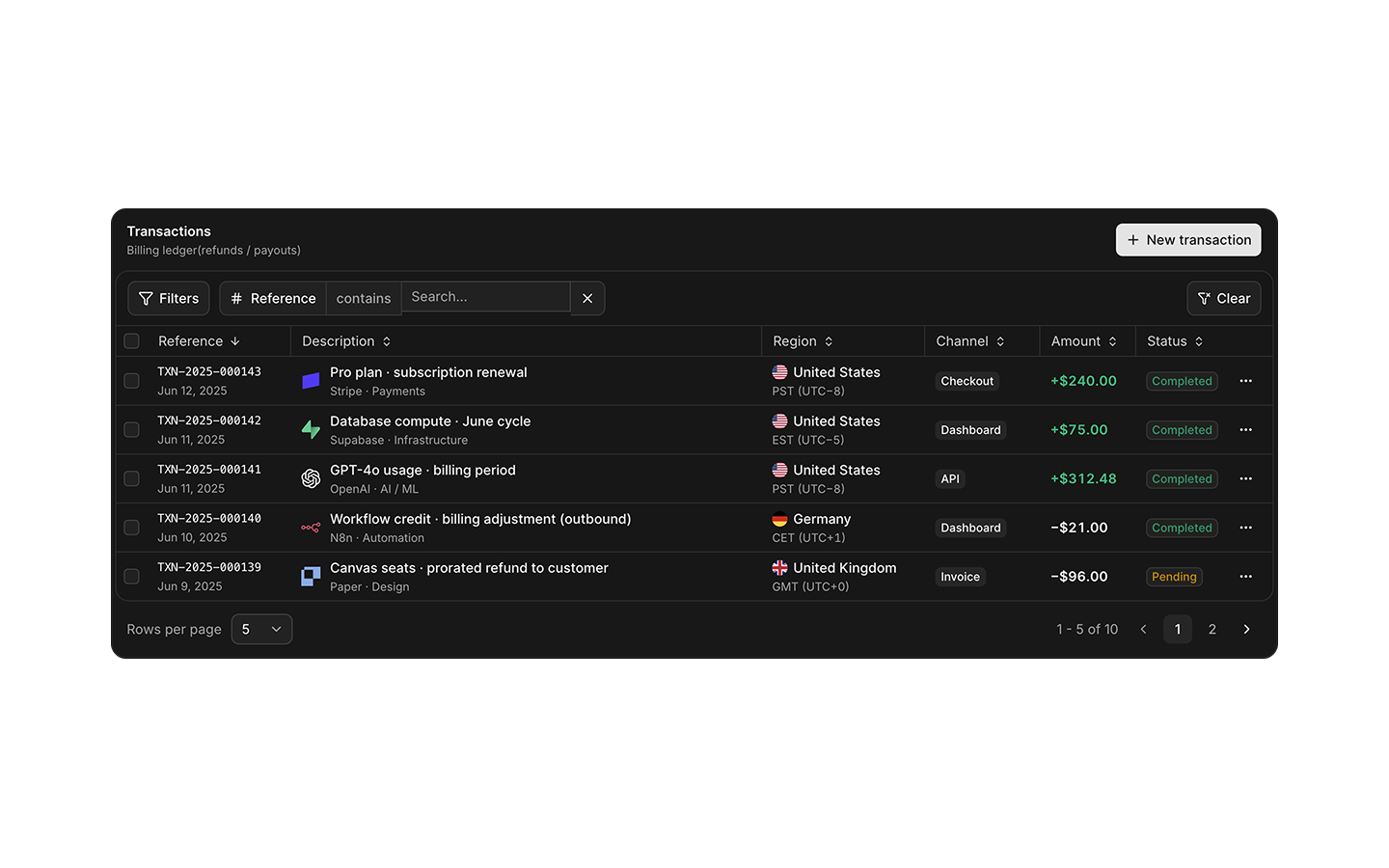Sort by the Status column

tap(1175, 341)
